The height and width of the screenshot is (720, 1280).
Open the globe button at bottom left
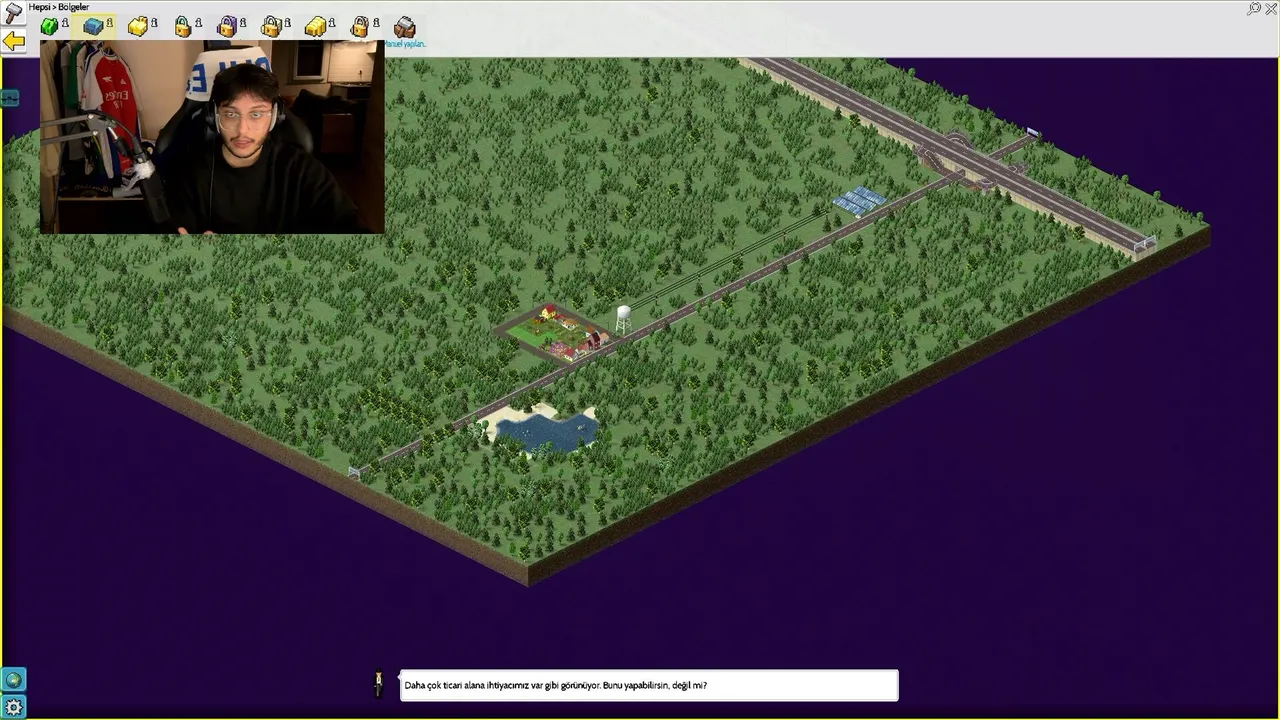(x=13, y=680)
